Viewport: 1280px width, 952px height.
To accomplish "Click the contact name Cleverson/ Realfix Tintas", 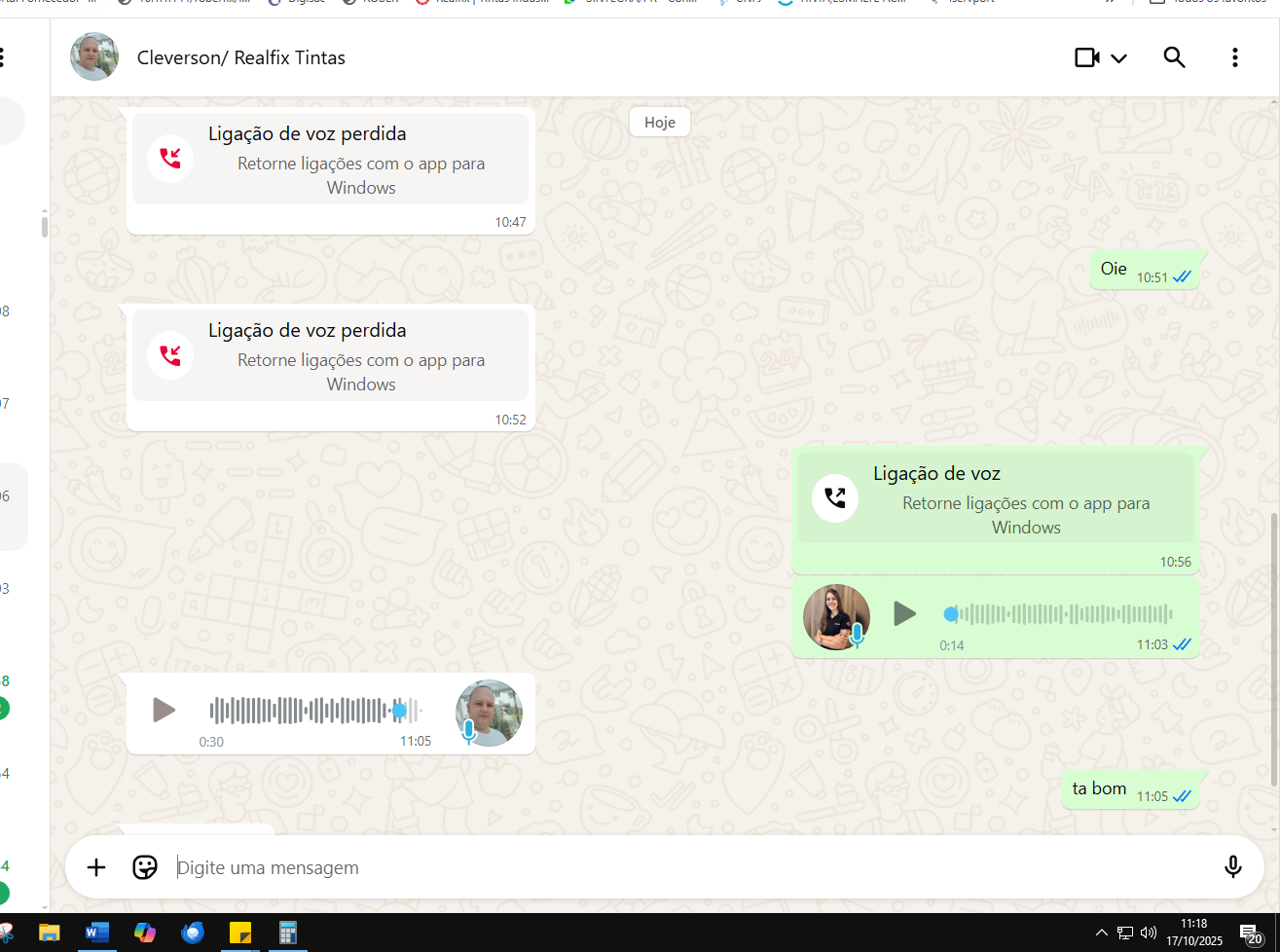I will [241, 58].
